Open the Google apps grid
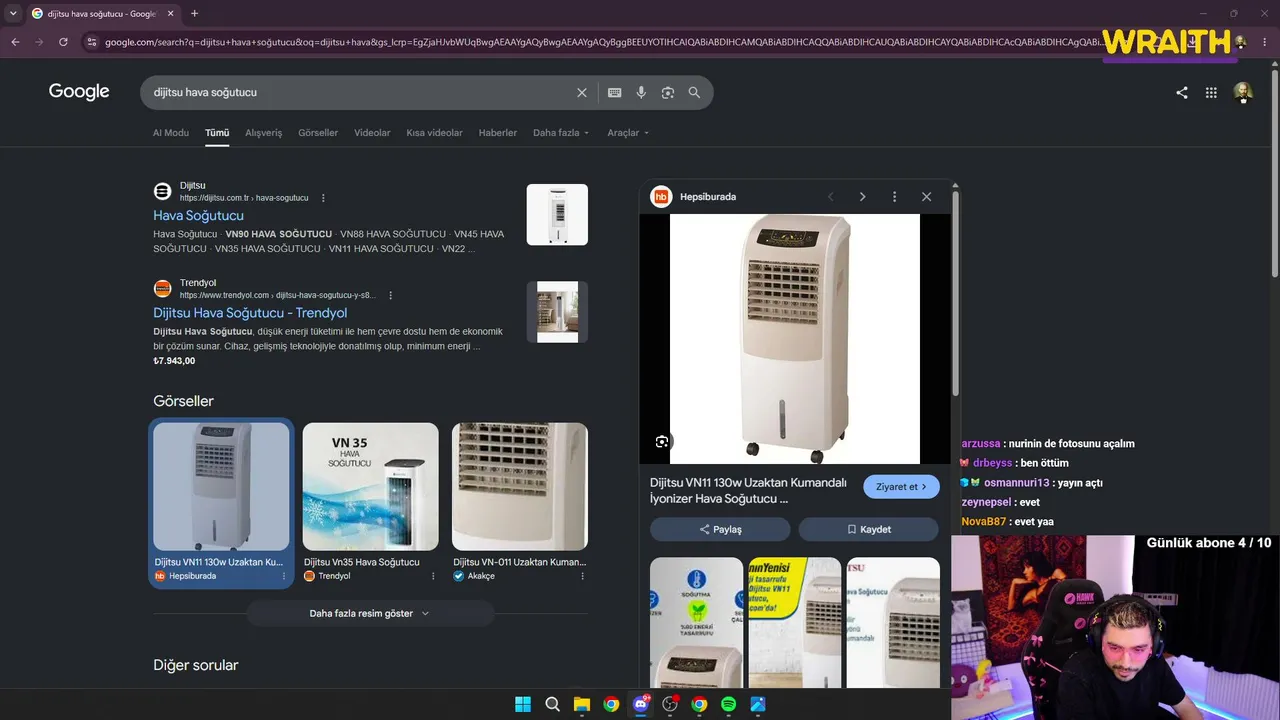 click(1211, 92)
